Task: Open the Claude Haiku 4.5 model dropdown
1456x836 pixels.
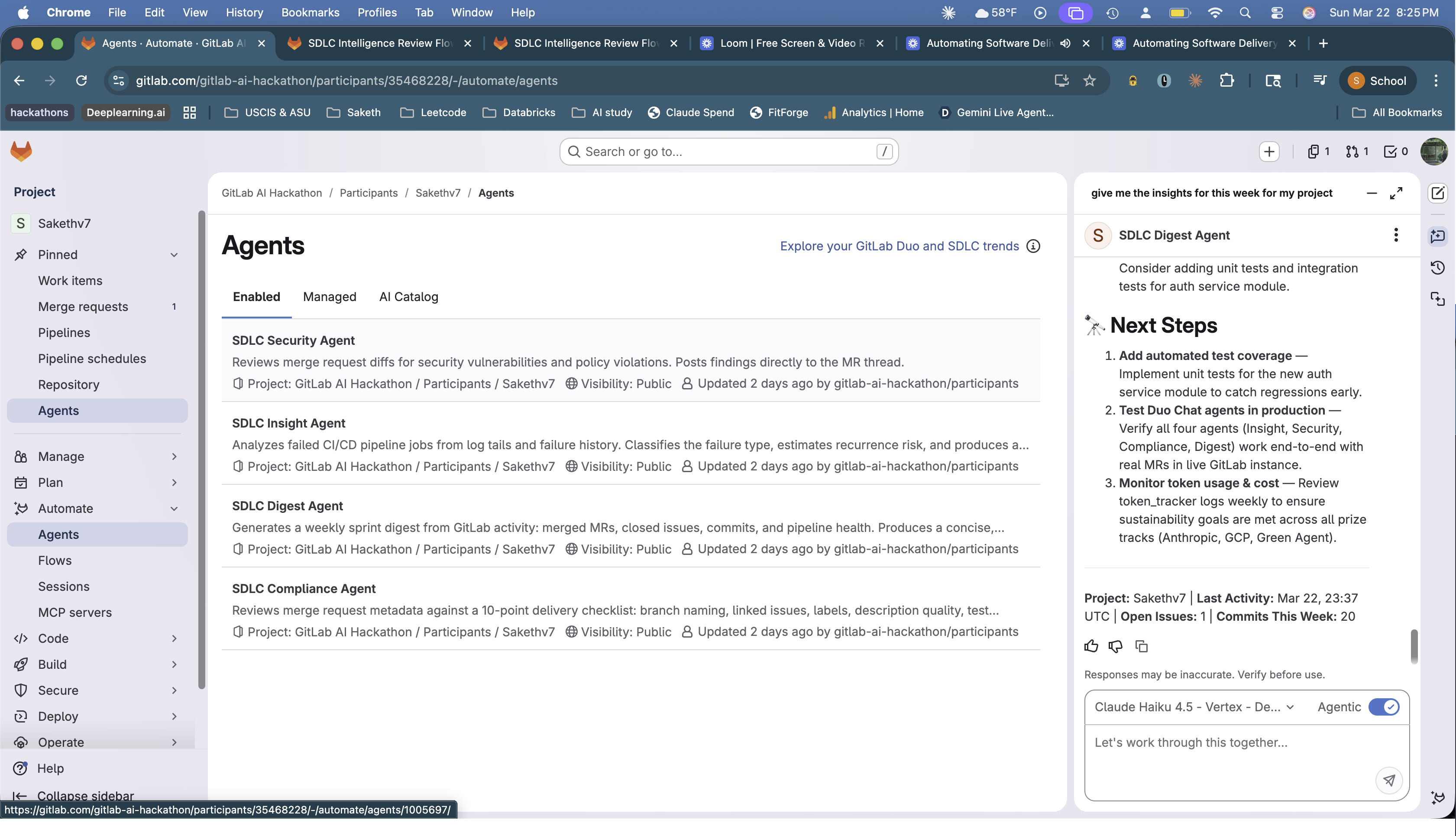Action: coord(1194,707)
